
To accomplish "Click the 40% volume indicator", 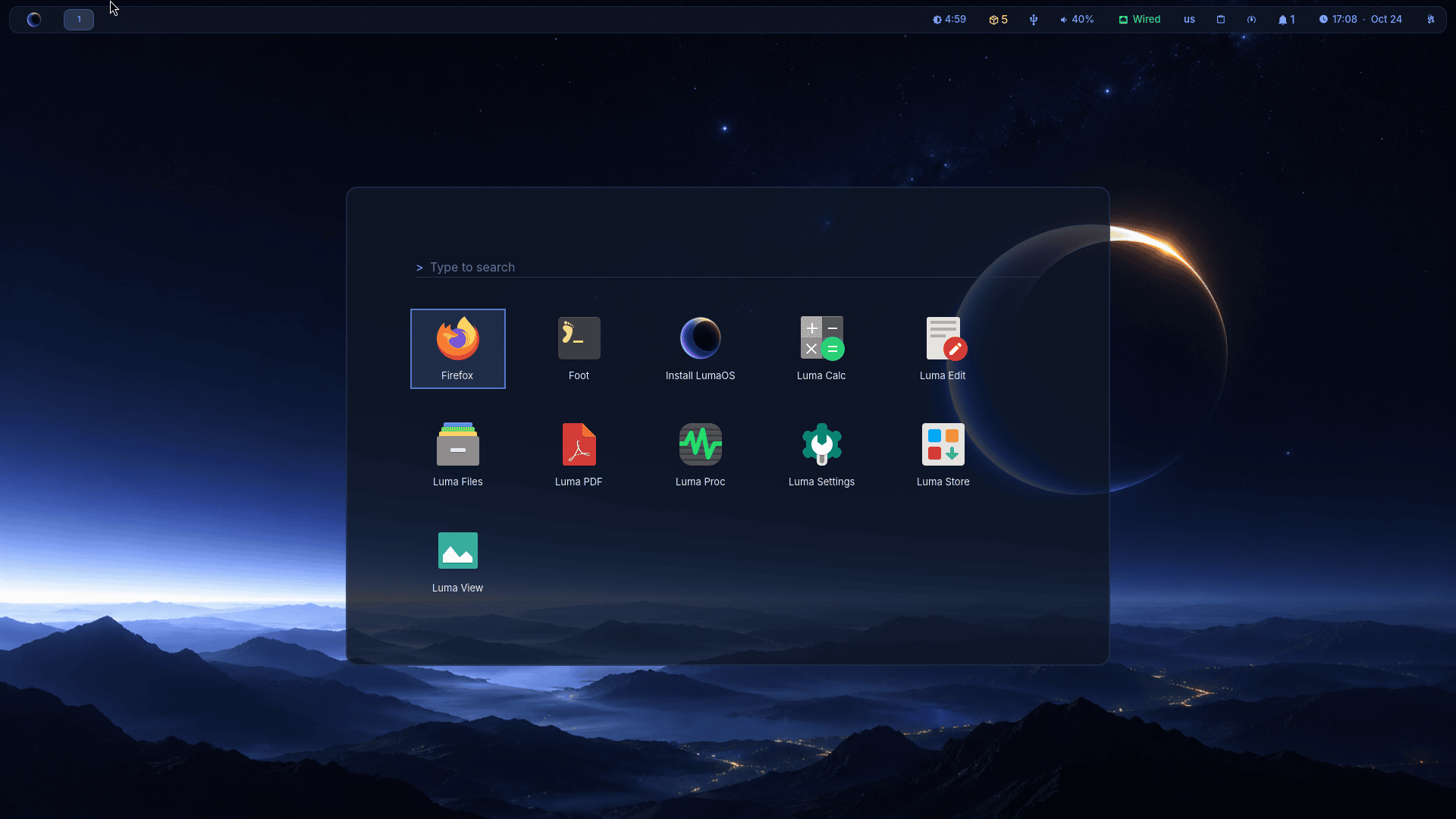I will point(1077,20).
